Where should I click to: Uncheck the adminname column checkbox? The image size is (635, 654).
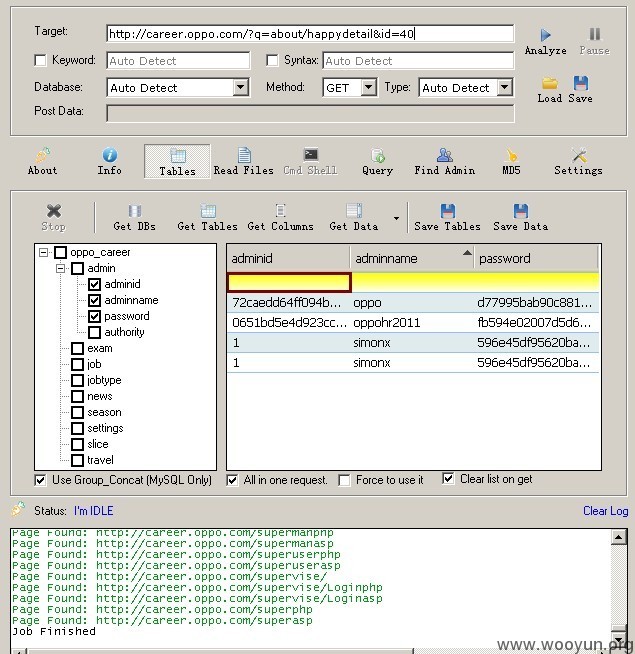click(x=95, y=300)
